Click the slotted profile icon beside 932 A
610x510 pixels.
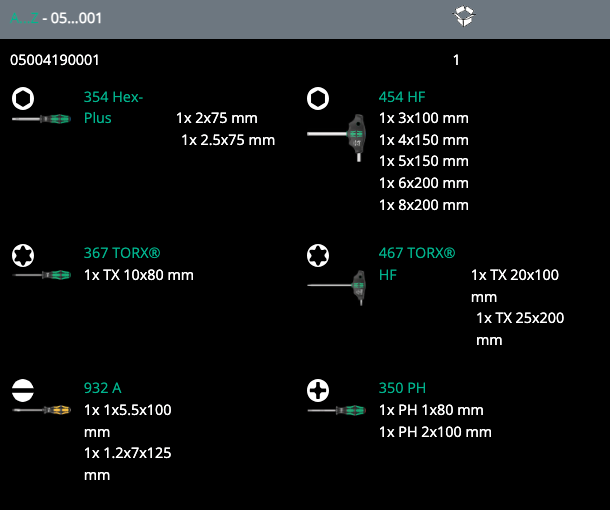tap(22, 388)
